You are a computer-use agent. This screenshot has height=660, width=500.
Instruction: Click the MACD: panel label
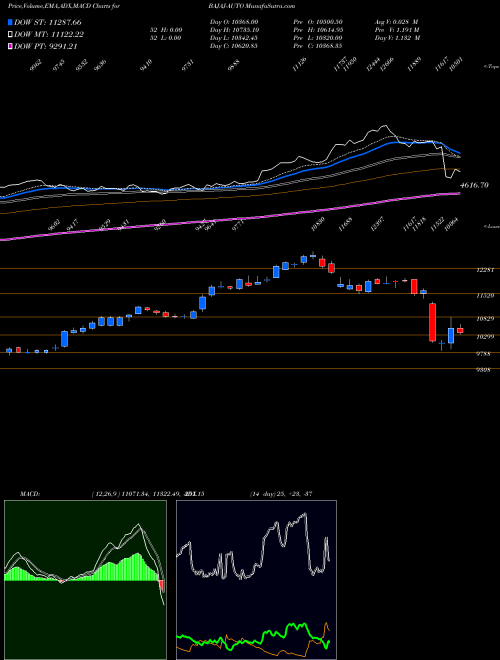(x=29, y=494)
